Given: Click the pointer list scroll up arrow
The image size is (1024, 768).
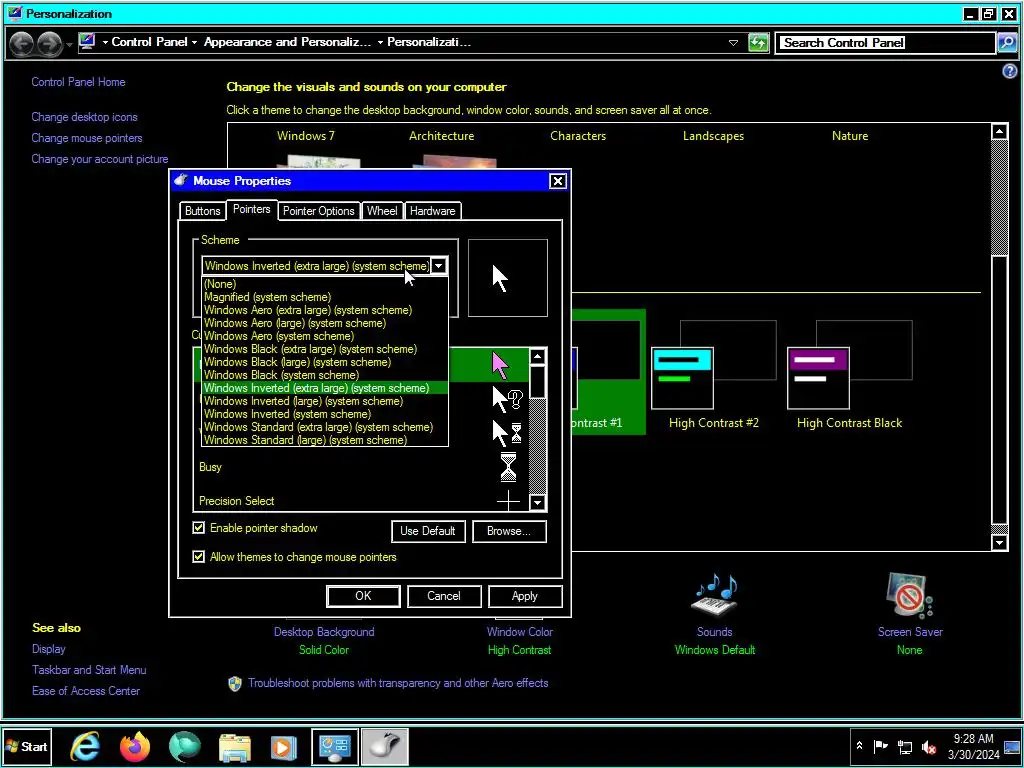Looking at the screenshot, I should (x=537, y=357).
